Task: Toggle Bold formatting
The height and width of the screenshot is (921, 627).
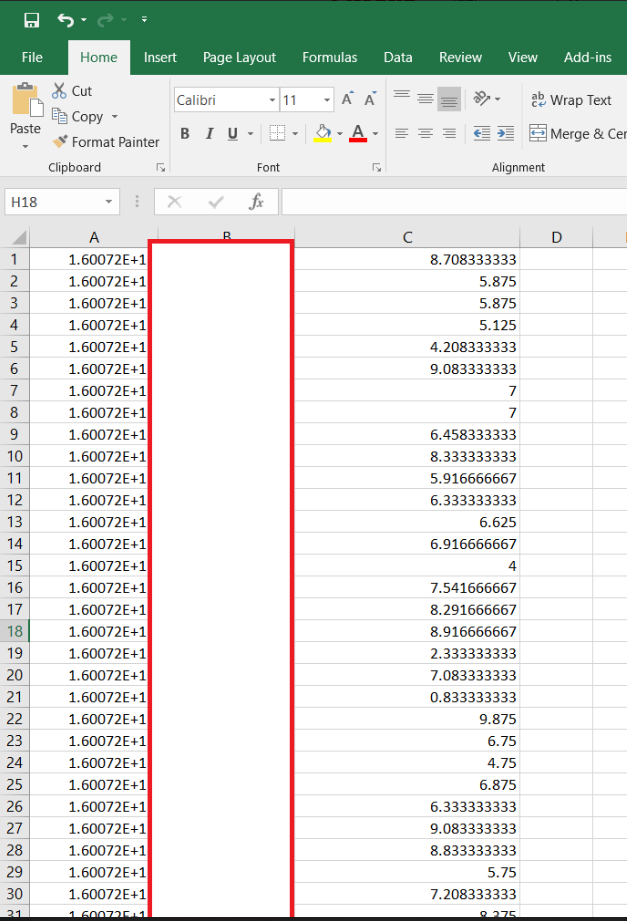Action: (x=185, y=133)
